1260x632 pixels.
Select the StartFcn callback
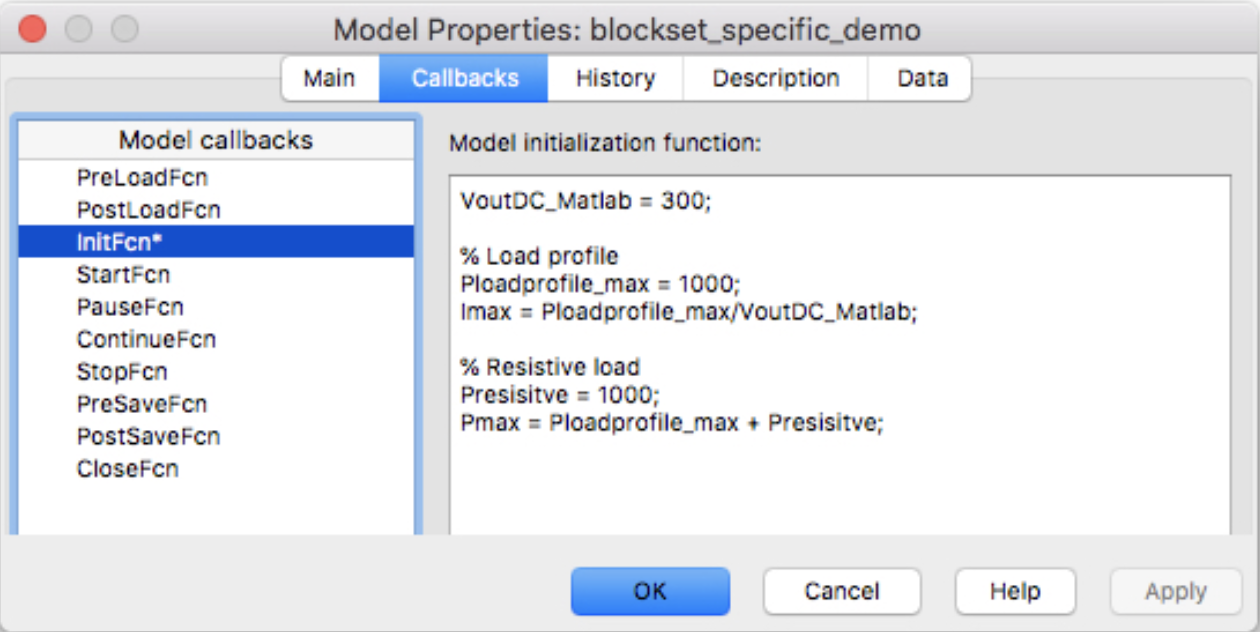pos(123,274)
